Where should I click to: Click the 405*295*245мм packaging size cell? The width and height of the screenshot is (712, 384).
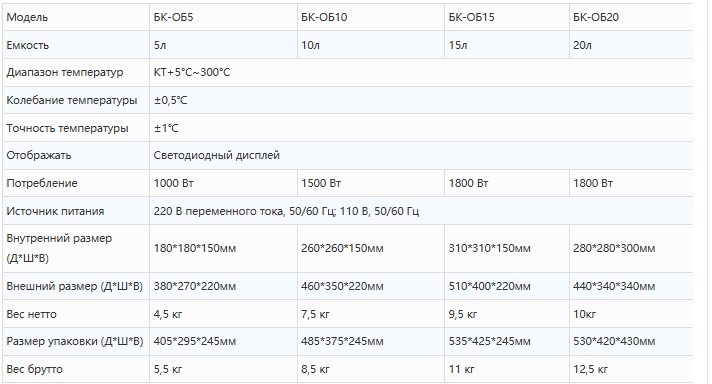[x=223, y=341]
